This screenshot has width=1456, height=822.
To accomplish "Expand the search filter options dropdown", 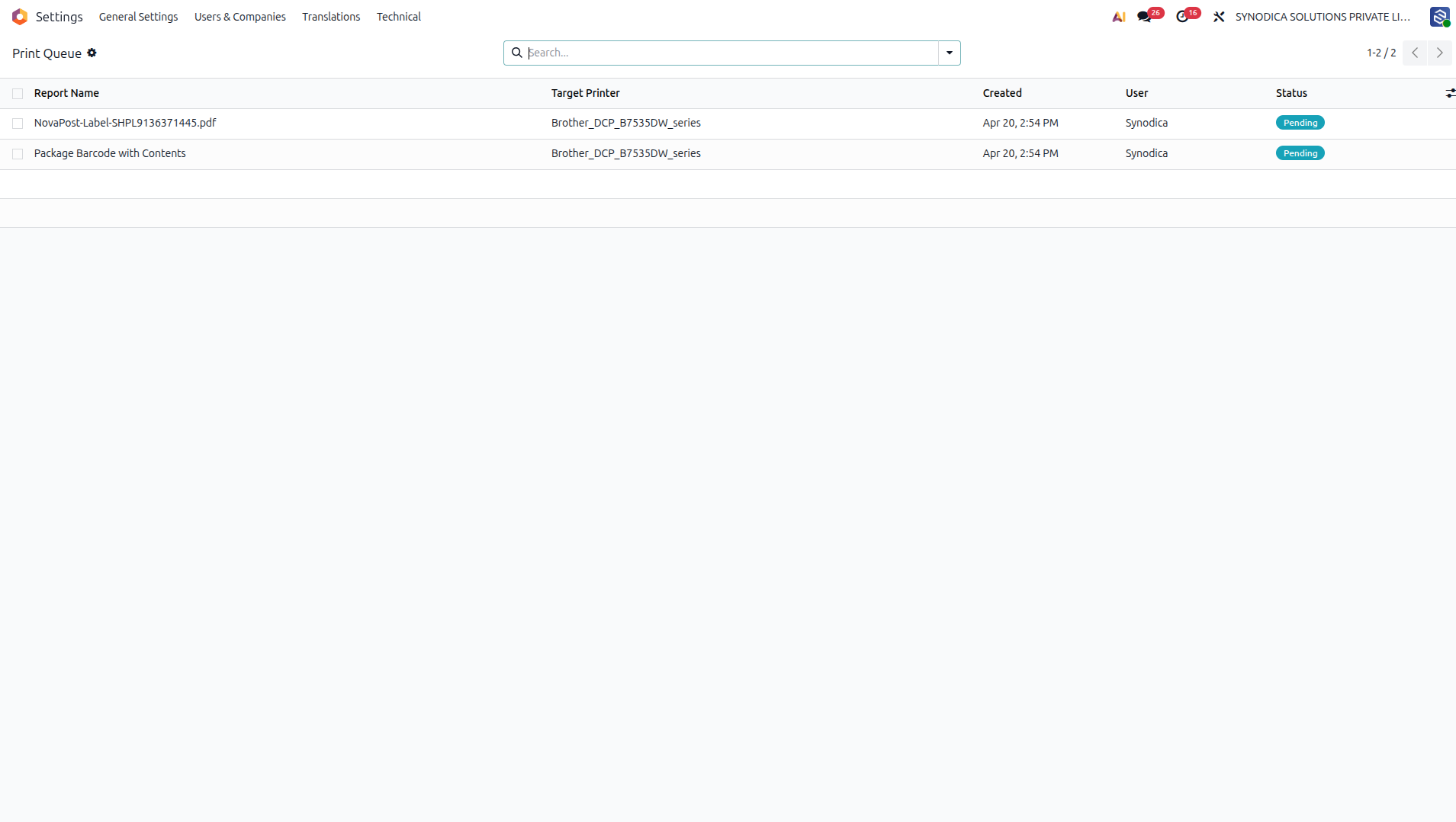I will [x=950, y=53].
